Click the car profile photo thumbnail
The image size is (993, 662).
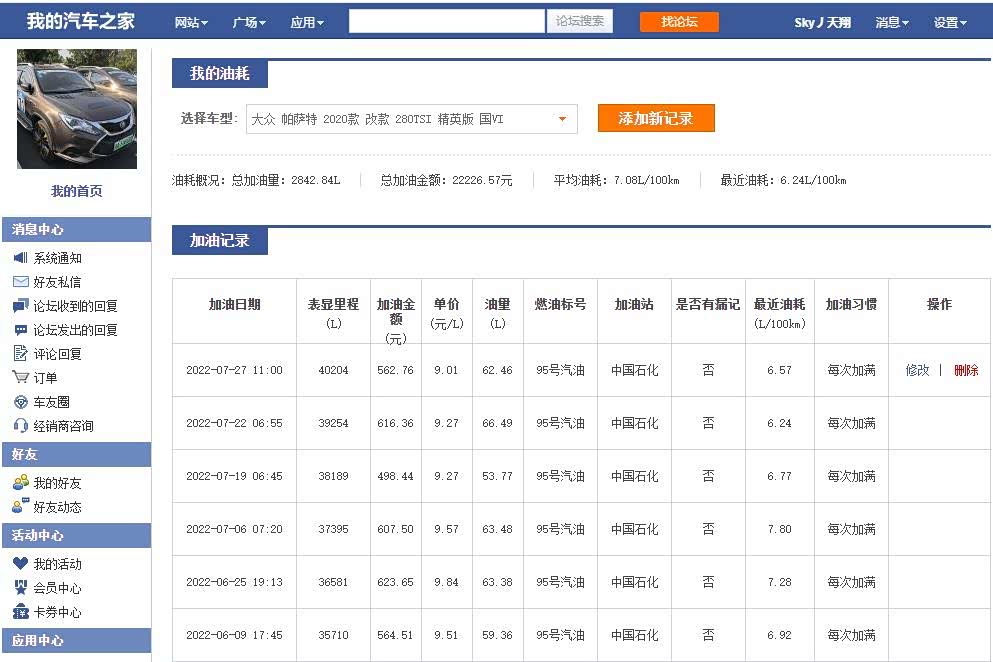point(77,109)
